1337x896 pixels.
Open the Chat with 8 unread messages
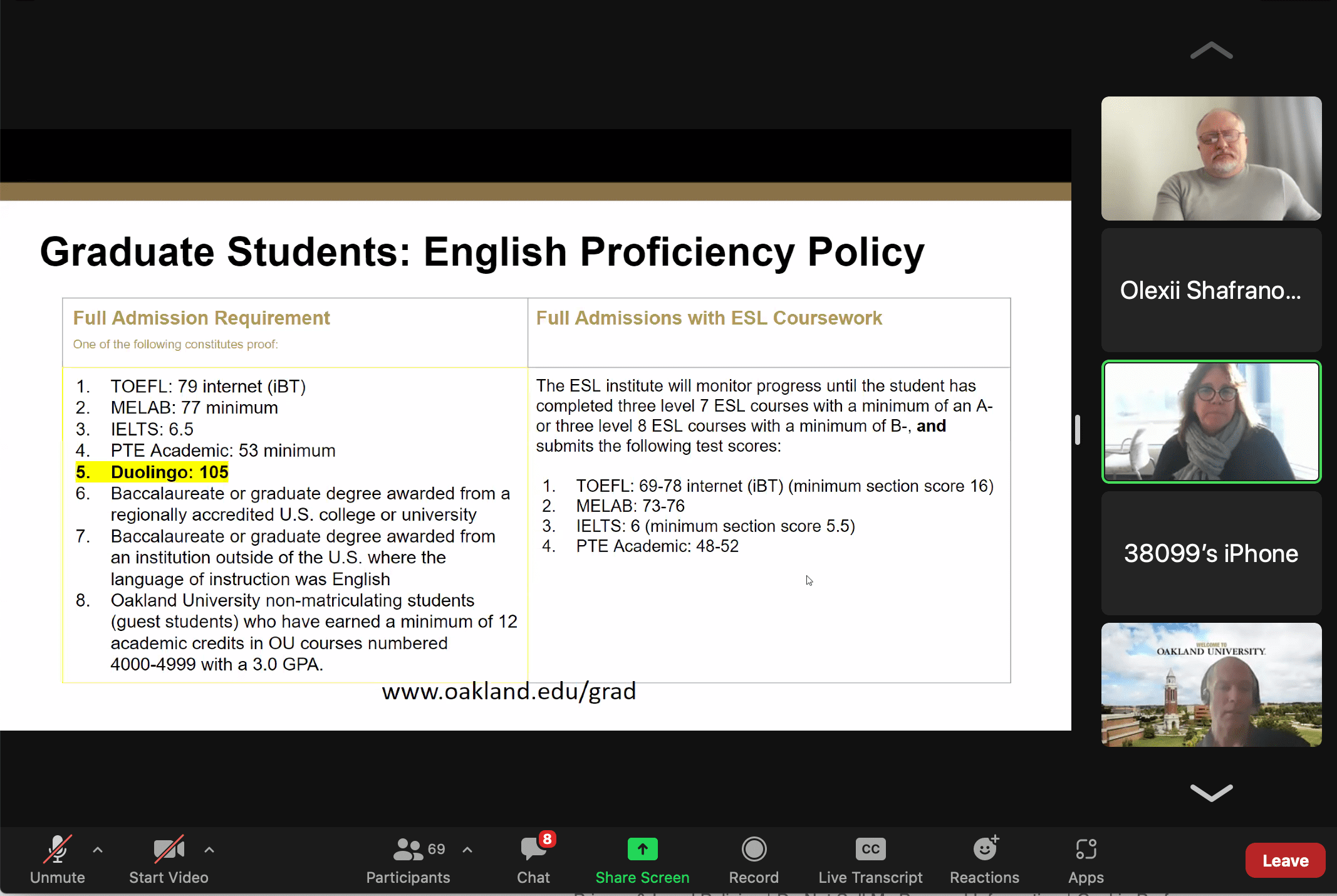pyautogui.click(x=533, y=860)
